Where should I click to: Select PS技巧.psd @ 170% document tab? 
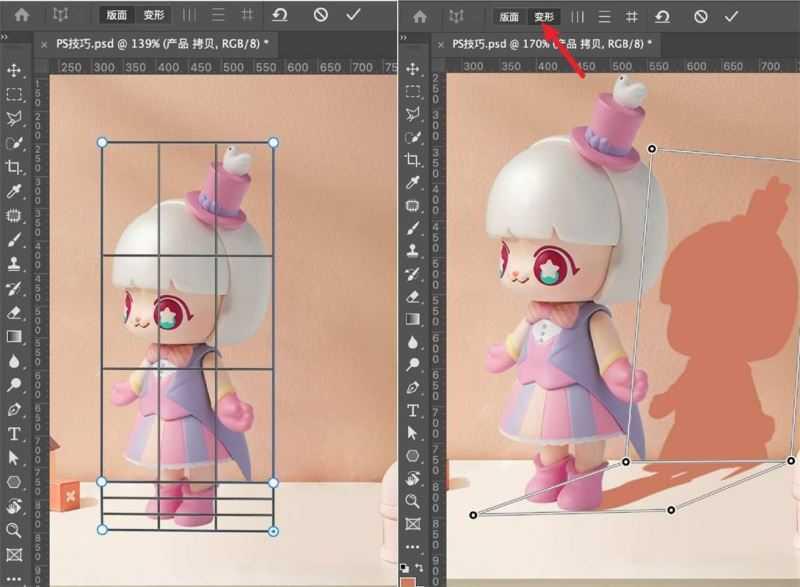pyautogui.click(x=551, y=45)
